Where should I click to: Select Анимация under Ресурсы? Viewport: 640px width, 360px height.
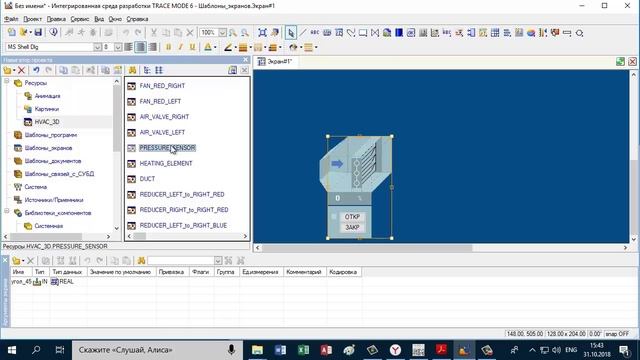[47, 96]
